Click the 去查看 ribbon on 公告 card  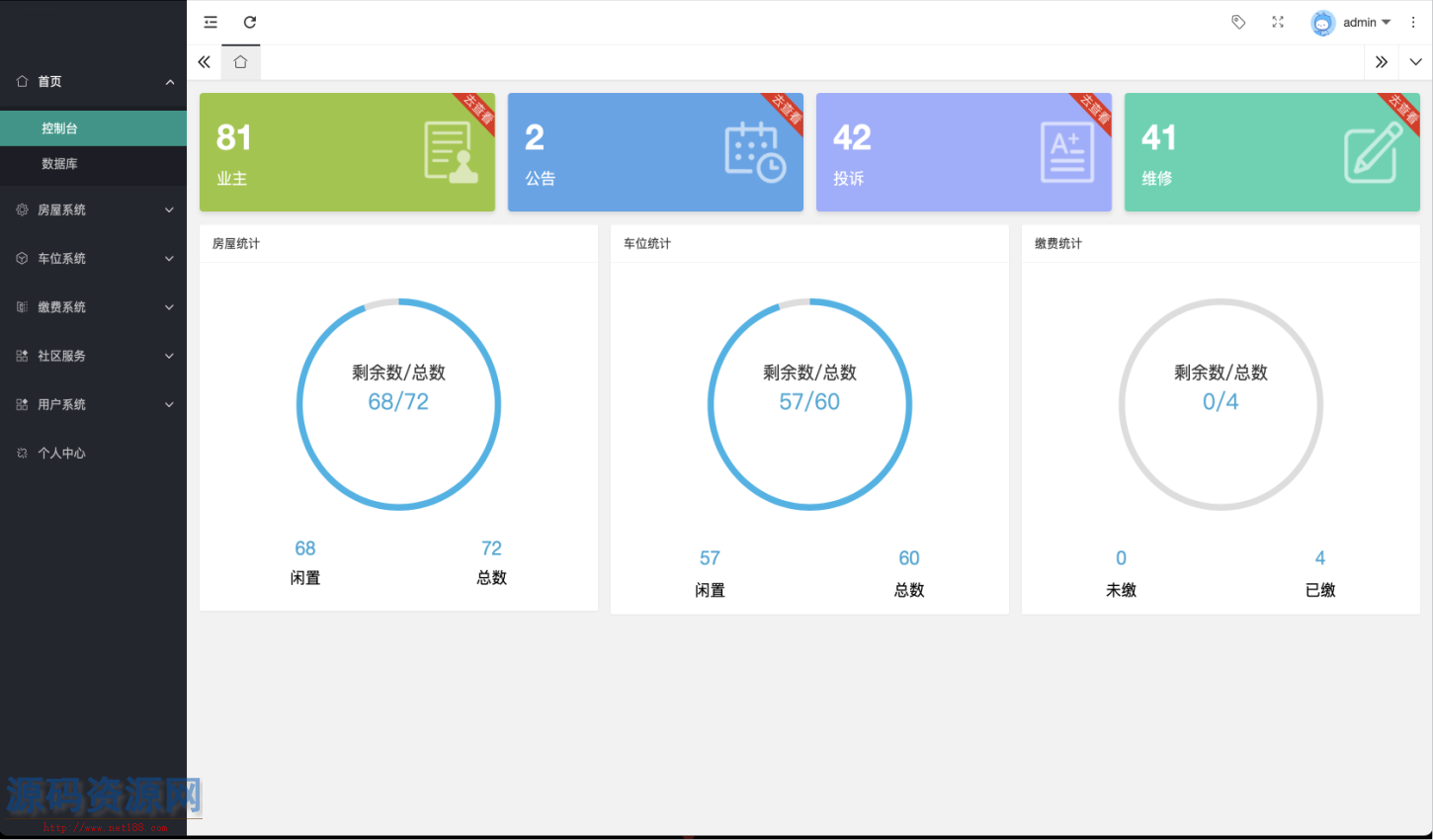click(785, 109)
